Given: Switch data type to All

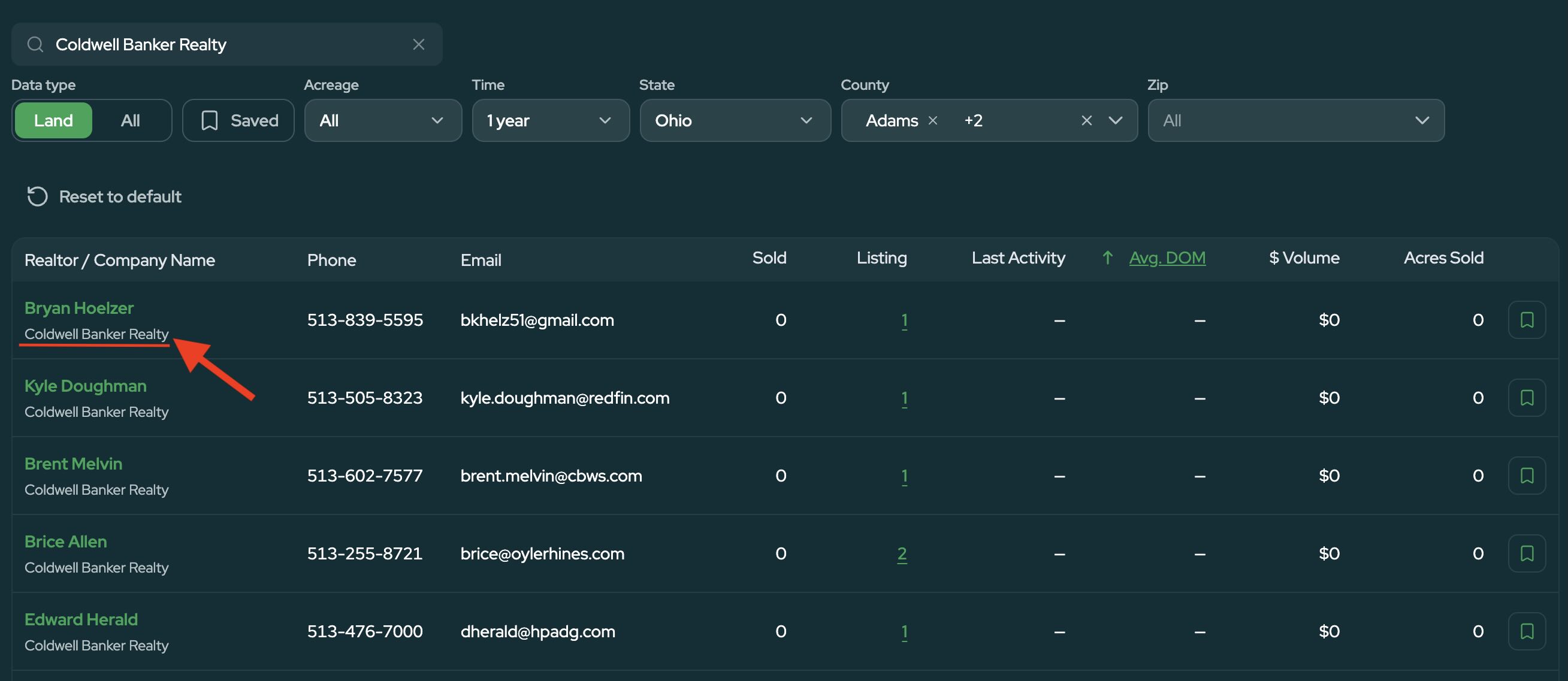Looking at the screenshot, I should coord(130,120).
